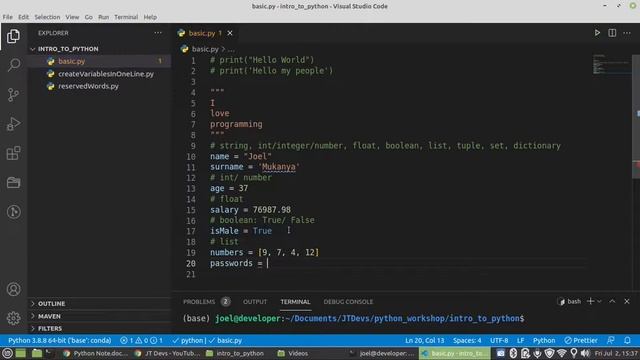Open the Terminal menu
Viewport: 640px width, 360px height.
(x=126, y=17)
